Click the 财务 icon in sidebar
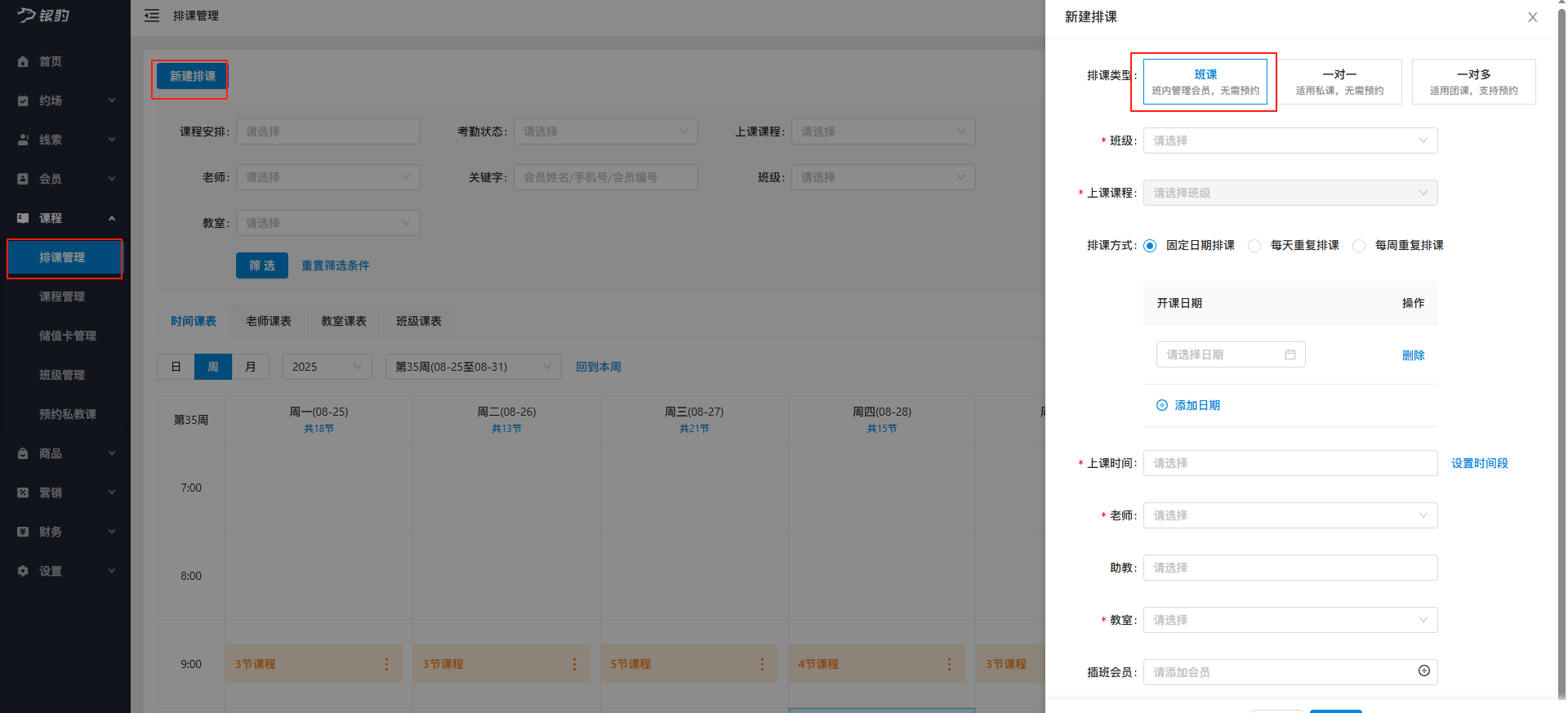 [x=23, y=532]
